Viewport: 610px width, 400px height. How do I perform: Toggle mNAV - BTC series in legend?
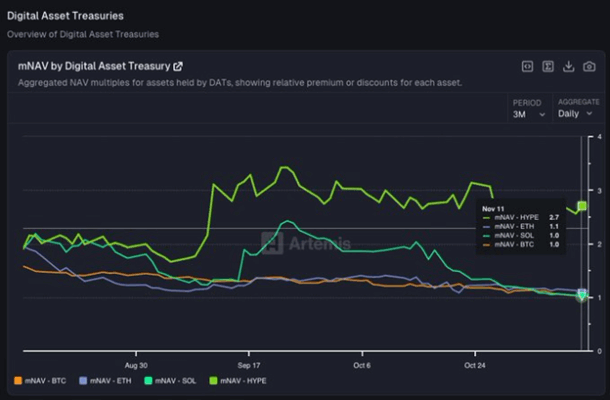[x=42, y=381]
